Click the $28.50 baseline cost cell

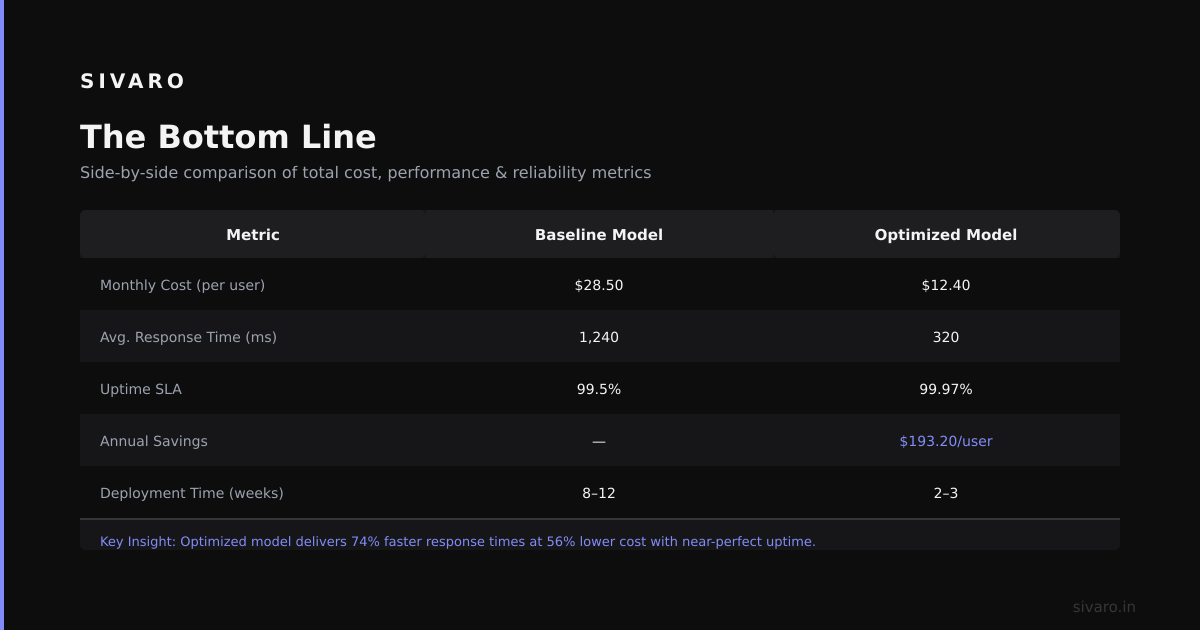click(x=599, y=285)
